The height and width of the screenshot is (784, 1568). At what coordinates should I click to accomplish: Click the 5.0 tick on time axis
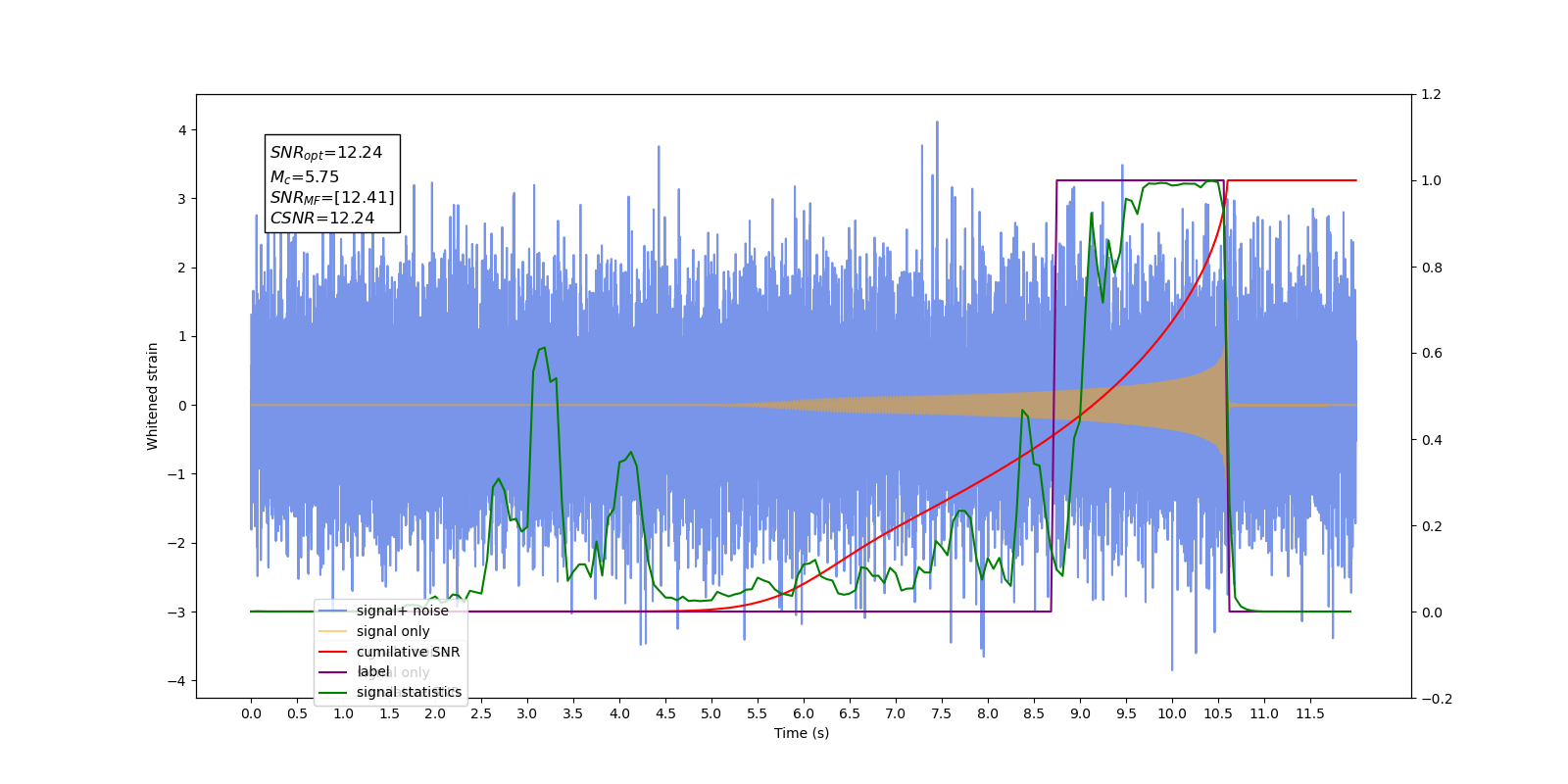[711, 713]
